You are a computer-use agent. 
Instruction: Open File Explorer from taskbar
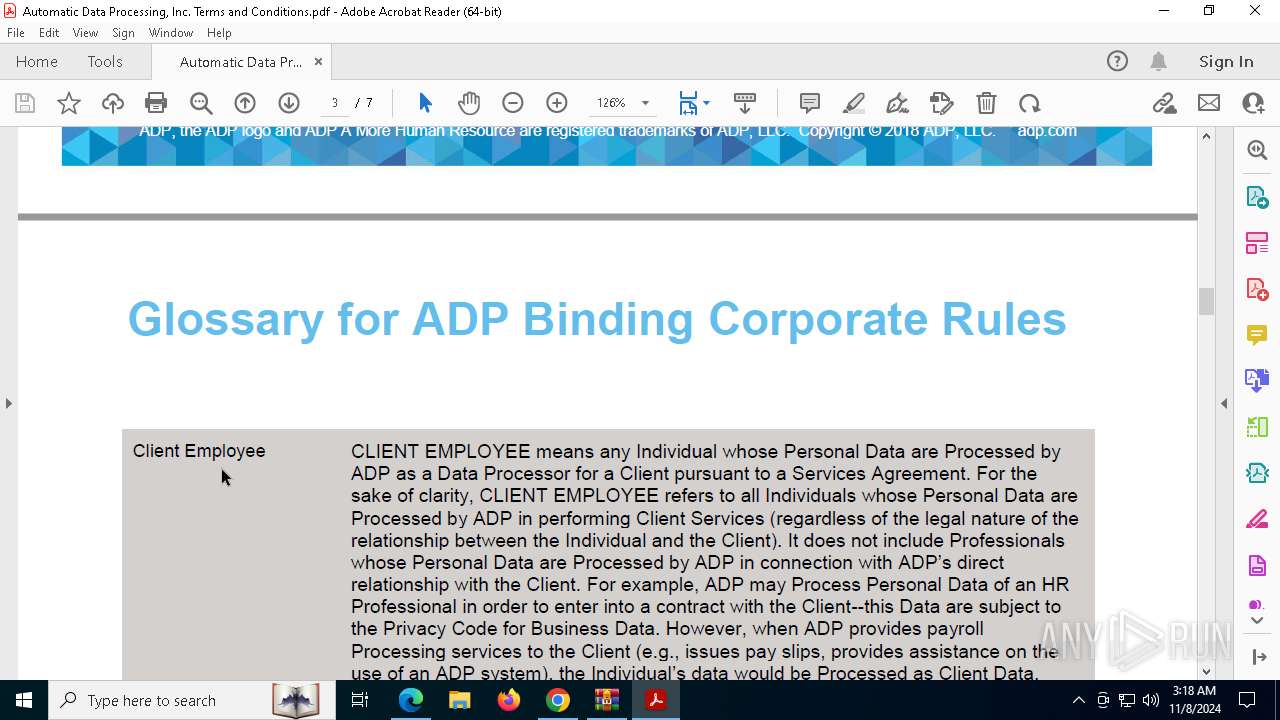point(460,700)
